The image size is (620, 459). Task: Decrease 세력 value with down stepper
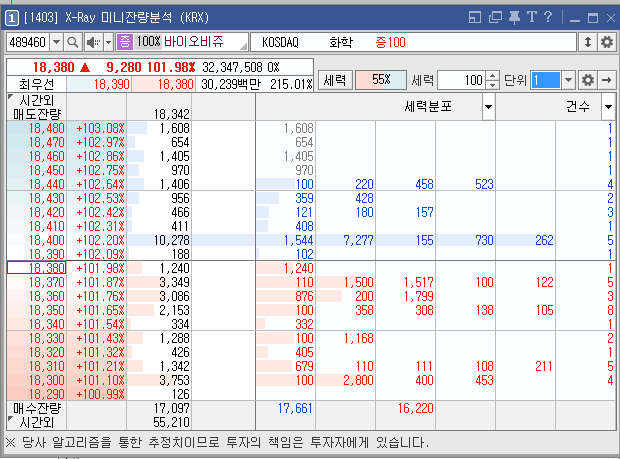(x=492, y=85)
